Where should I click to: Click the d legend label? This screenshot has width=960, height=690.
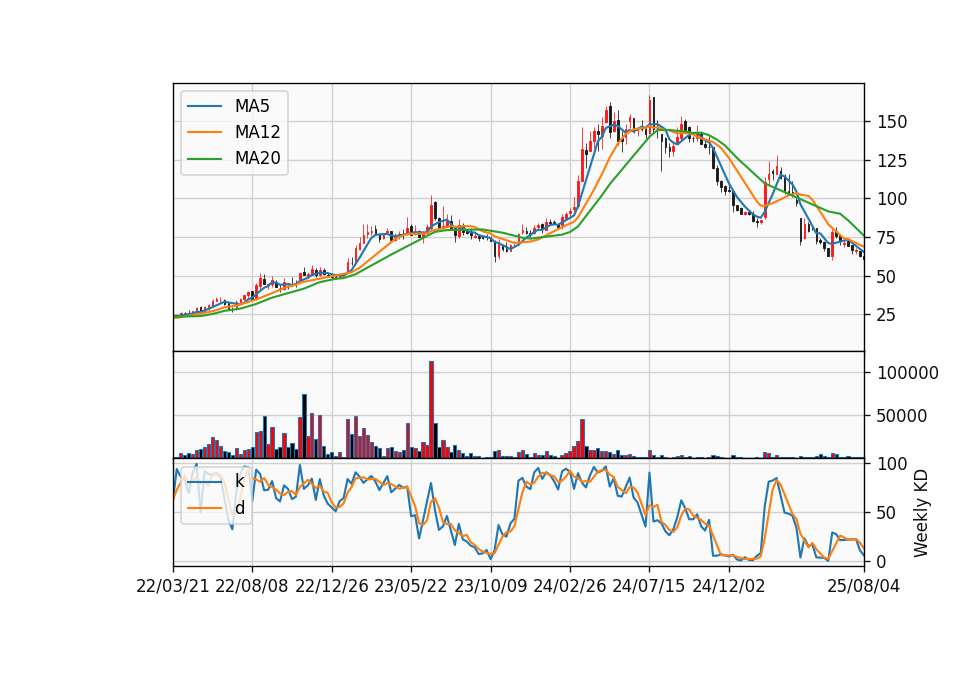pyautogui.click(x=239, y=508)
